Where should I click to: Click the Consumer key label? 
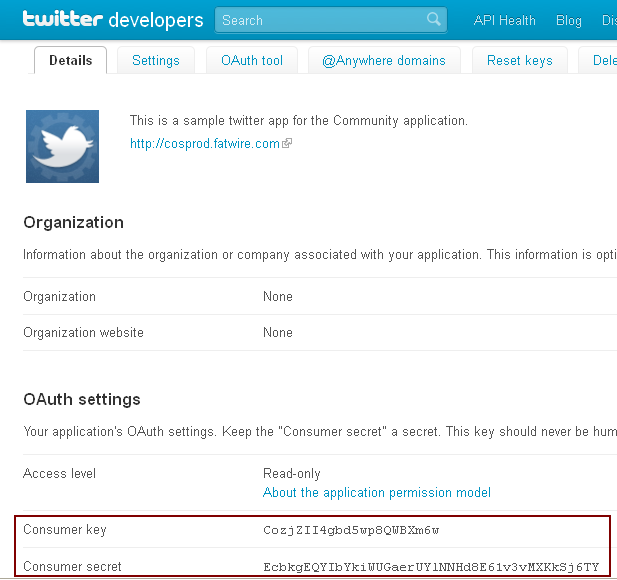pyautogui.click(x=65, y=530)
